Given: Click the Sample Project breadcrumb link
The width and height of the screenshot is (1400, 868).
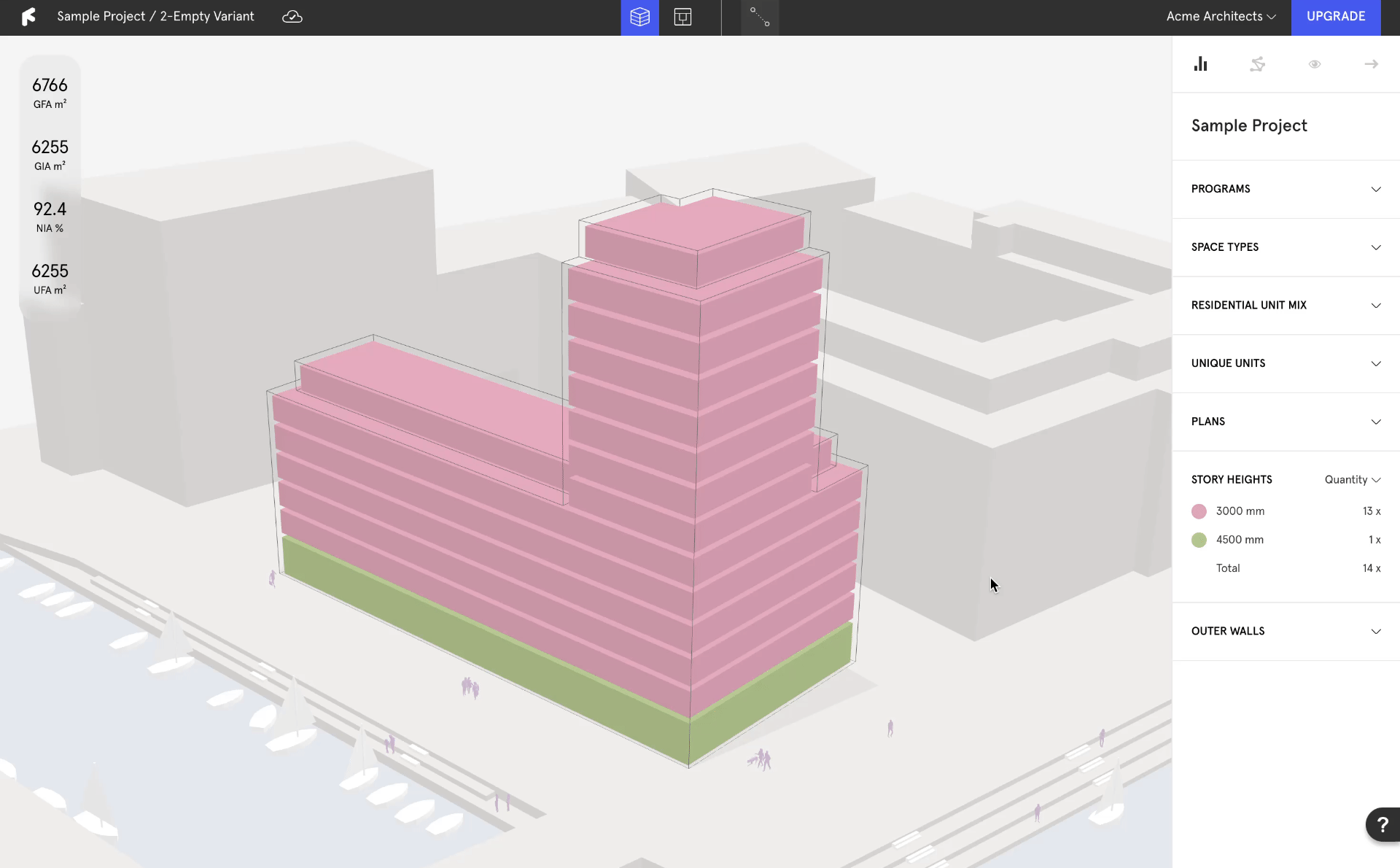Looking at the screenshot, I should [x=101, y=17].
